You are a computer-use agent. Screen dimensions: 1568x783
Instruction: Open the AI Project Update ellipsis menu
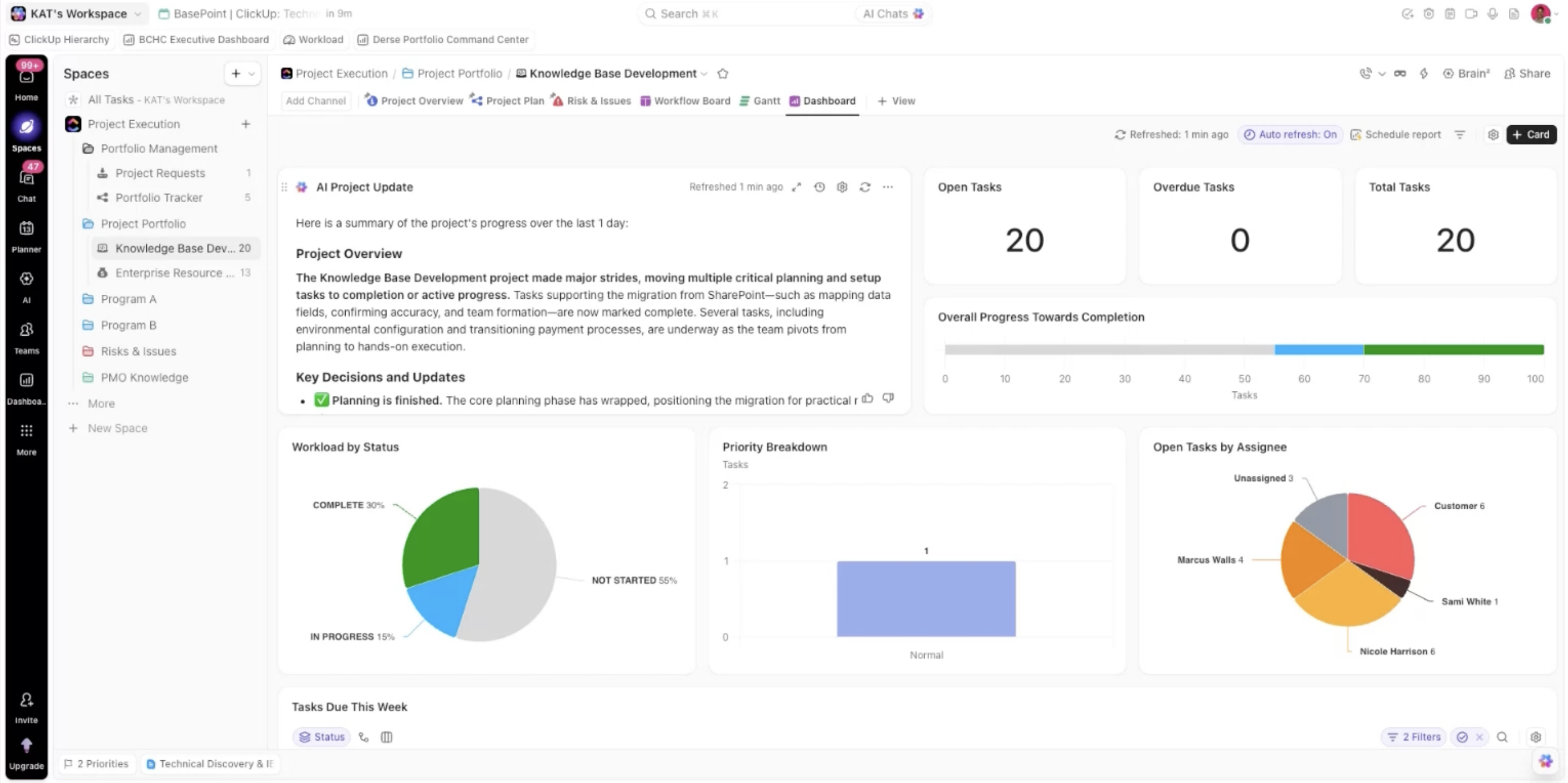(888, 187)
